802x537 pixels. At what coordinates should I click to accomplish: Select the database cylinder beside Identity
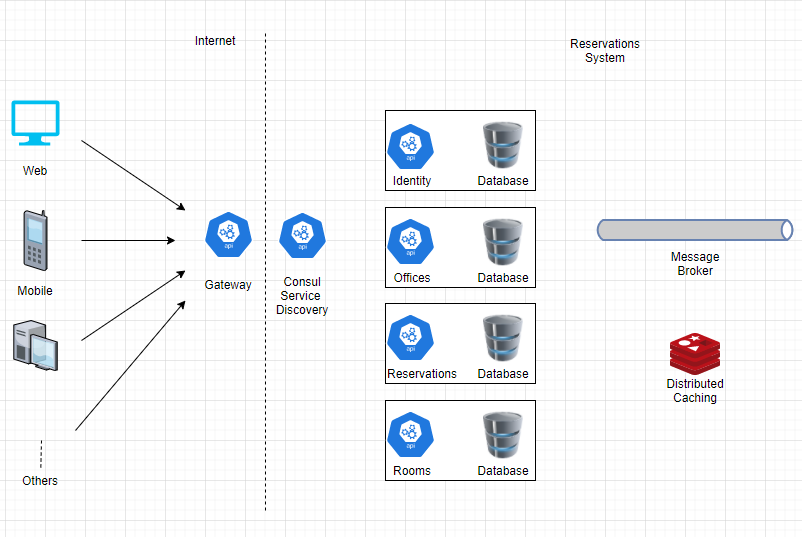[503, 145]
